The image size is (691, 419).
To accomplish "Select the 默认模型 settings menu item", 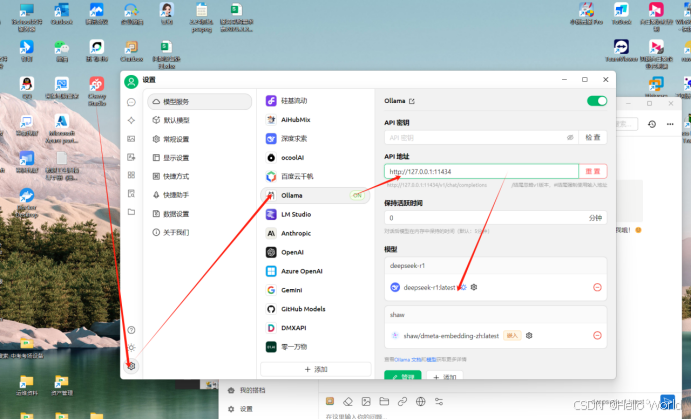I will [200, 120].
